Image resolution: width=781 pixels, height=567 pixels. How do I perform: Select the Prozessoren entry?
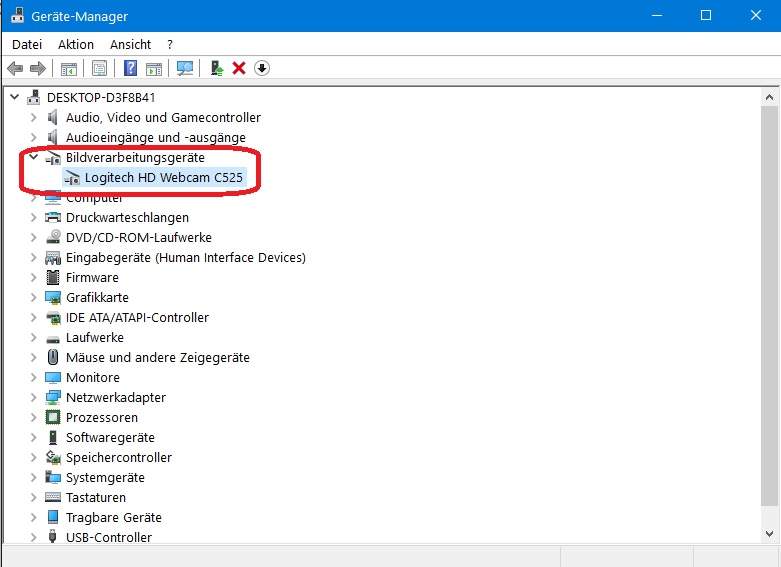pyautogui.click(x=102, y=417)
